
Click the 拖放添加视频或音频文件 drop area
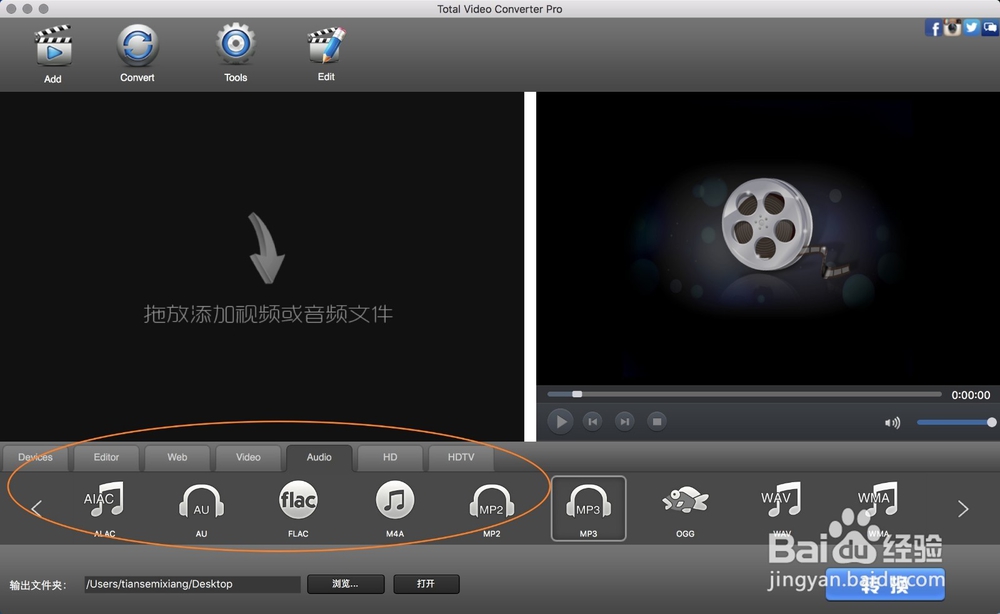261,266
